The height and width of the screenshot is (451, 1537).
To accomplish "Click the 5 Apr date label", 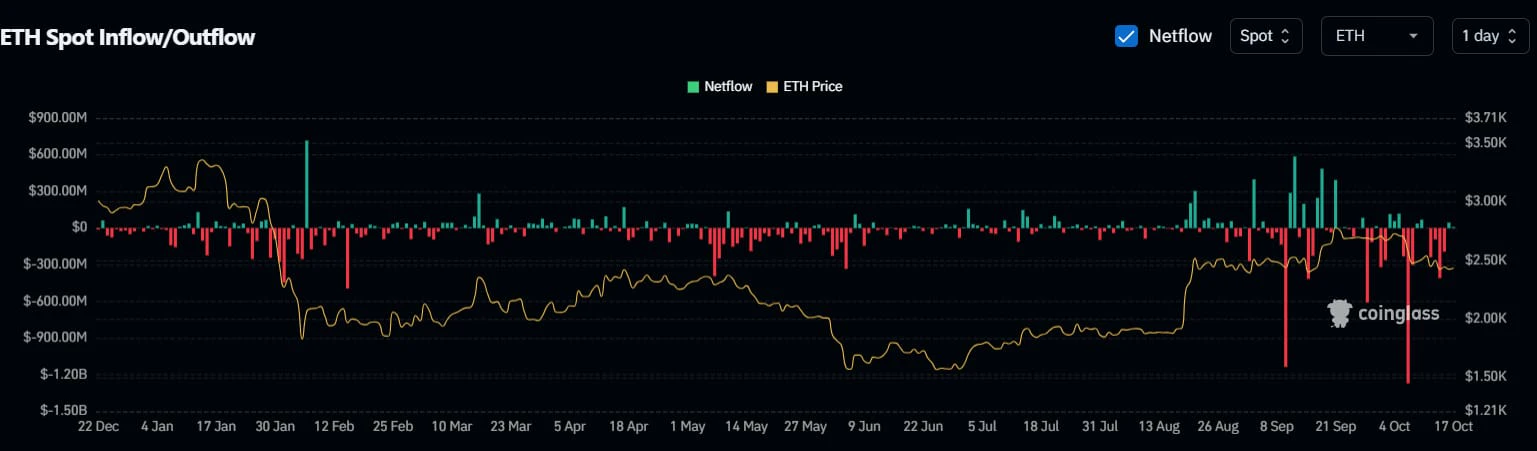I will click(x=569, y=426).
